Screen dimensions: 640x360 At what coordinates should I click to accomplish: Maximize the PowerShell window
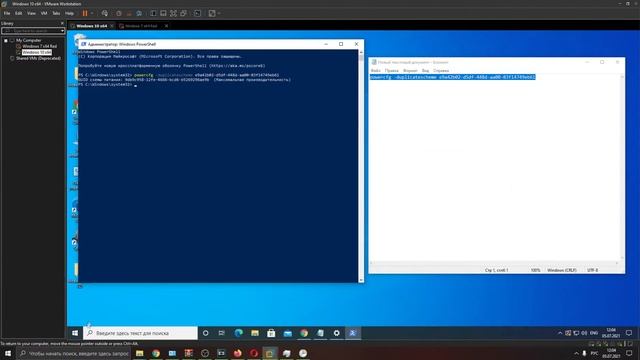(x=341, y=44)
